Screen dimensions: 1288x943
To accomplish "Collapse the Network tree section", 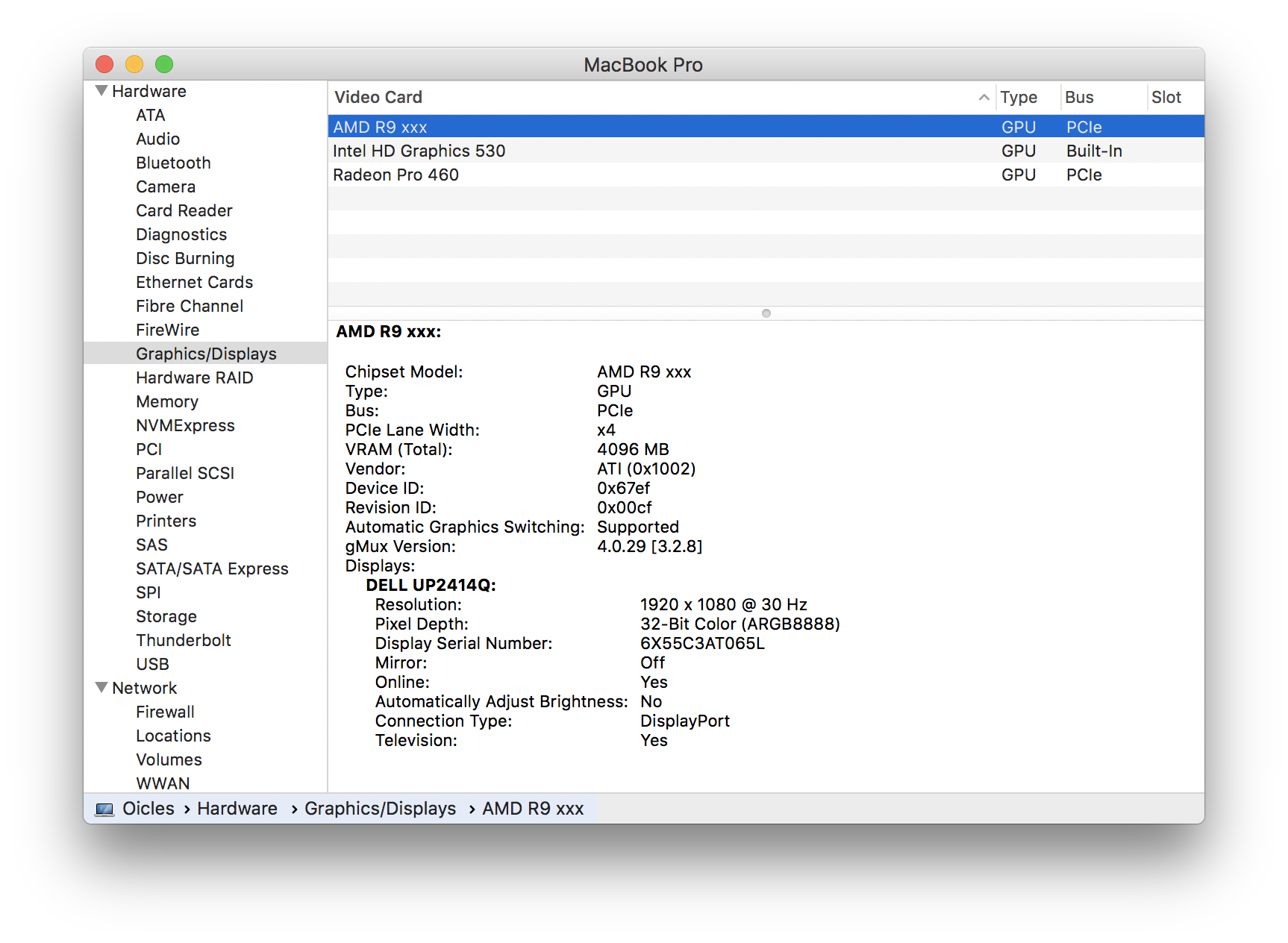I will click(101, 688).
